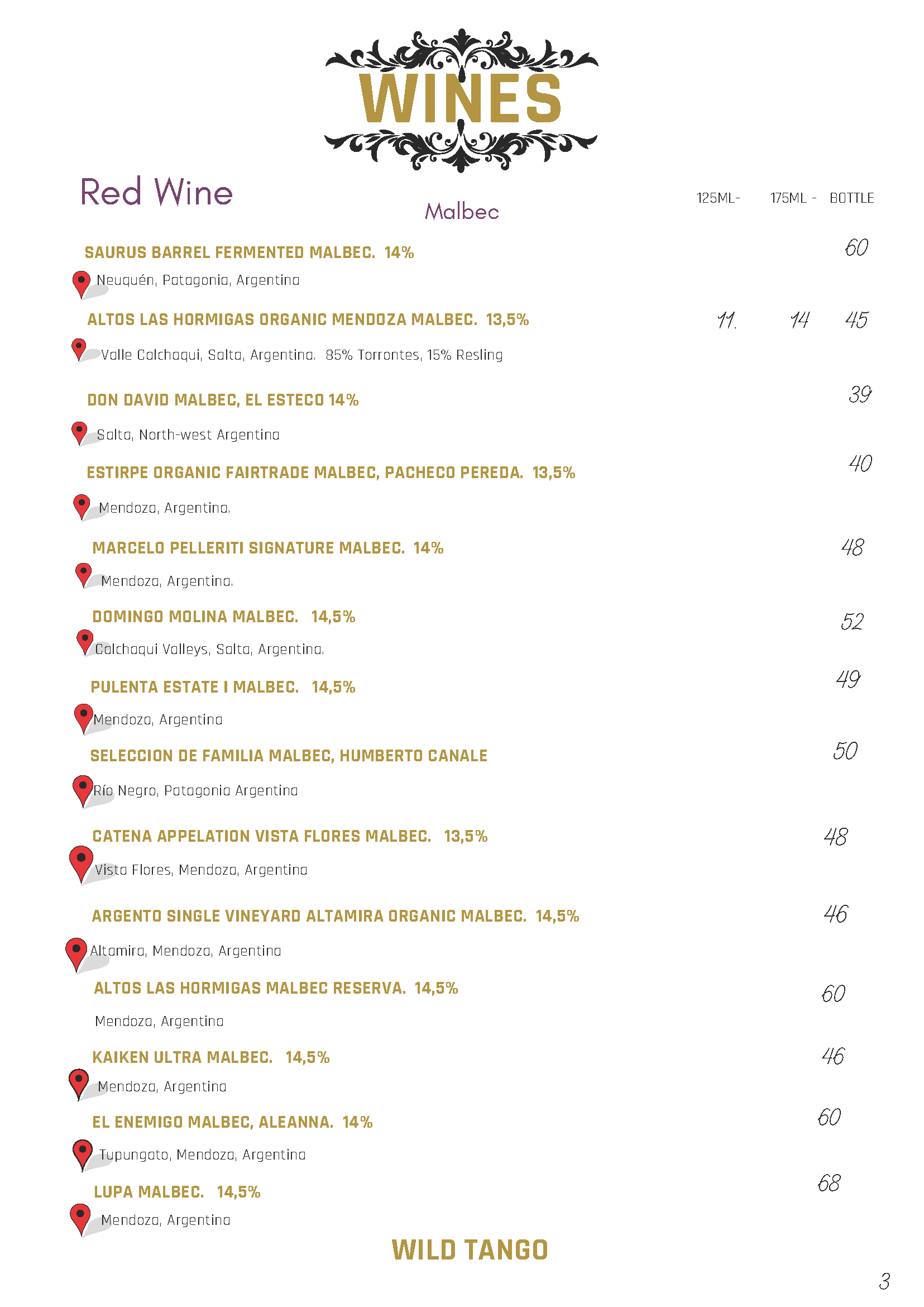Image resolution: width=924 pixels, height=1307 pixels.
Task: Click the WILD TANGO footer text
Action: [470, 1251]
